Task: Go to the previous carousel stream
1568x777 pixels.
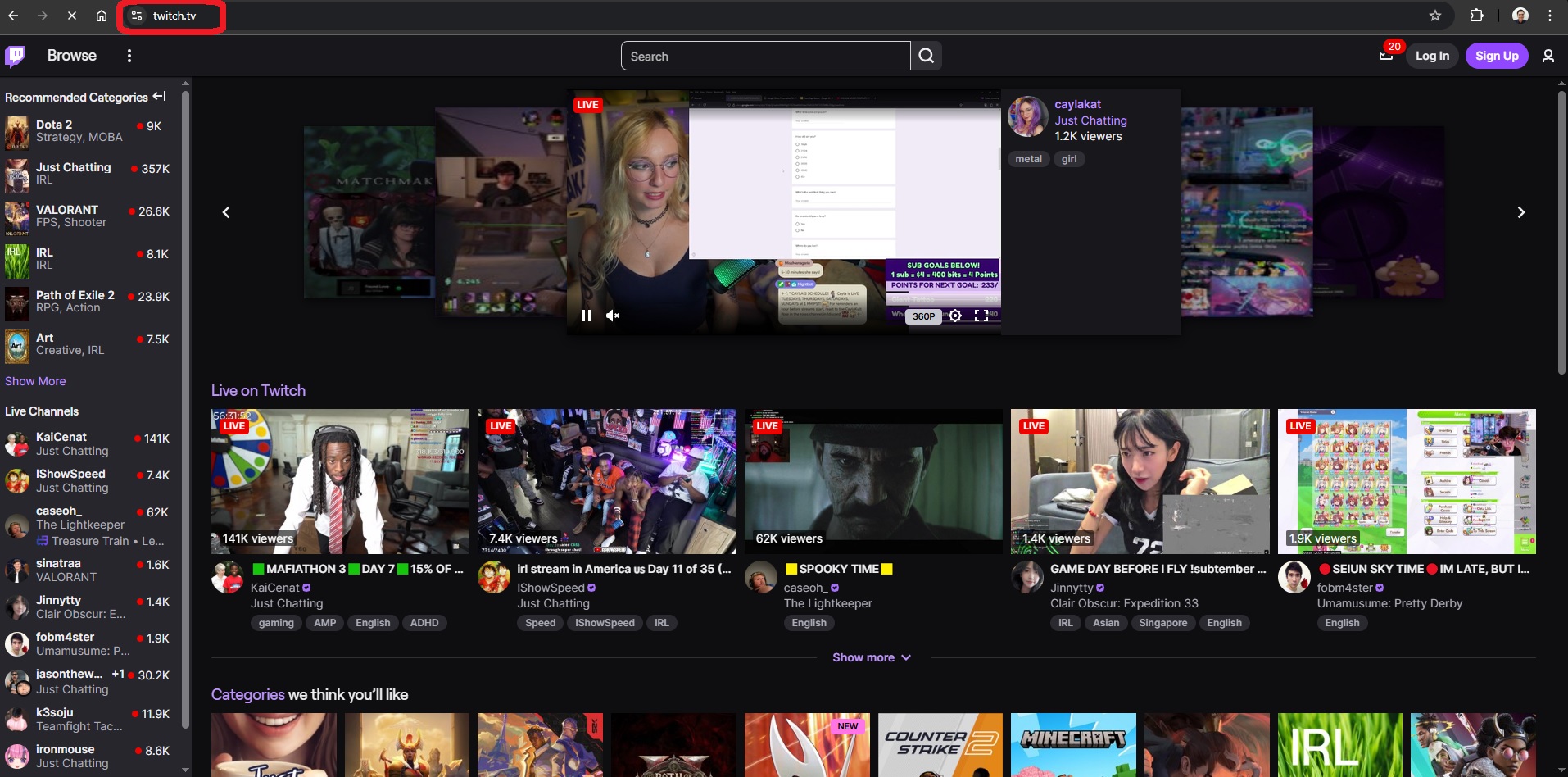Action: tap(226, 212)
